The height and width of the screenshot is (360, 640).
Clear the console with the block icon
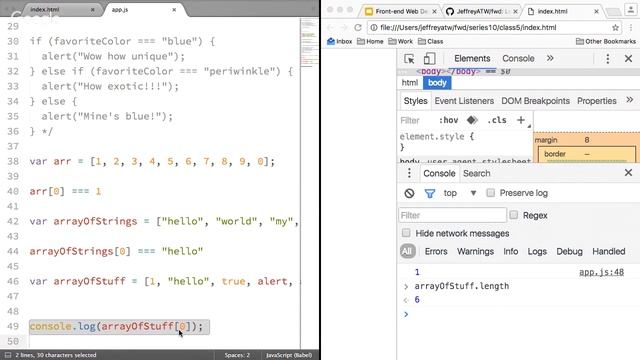coord(409,193)
